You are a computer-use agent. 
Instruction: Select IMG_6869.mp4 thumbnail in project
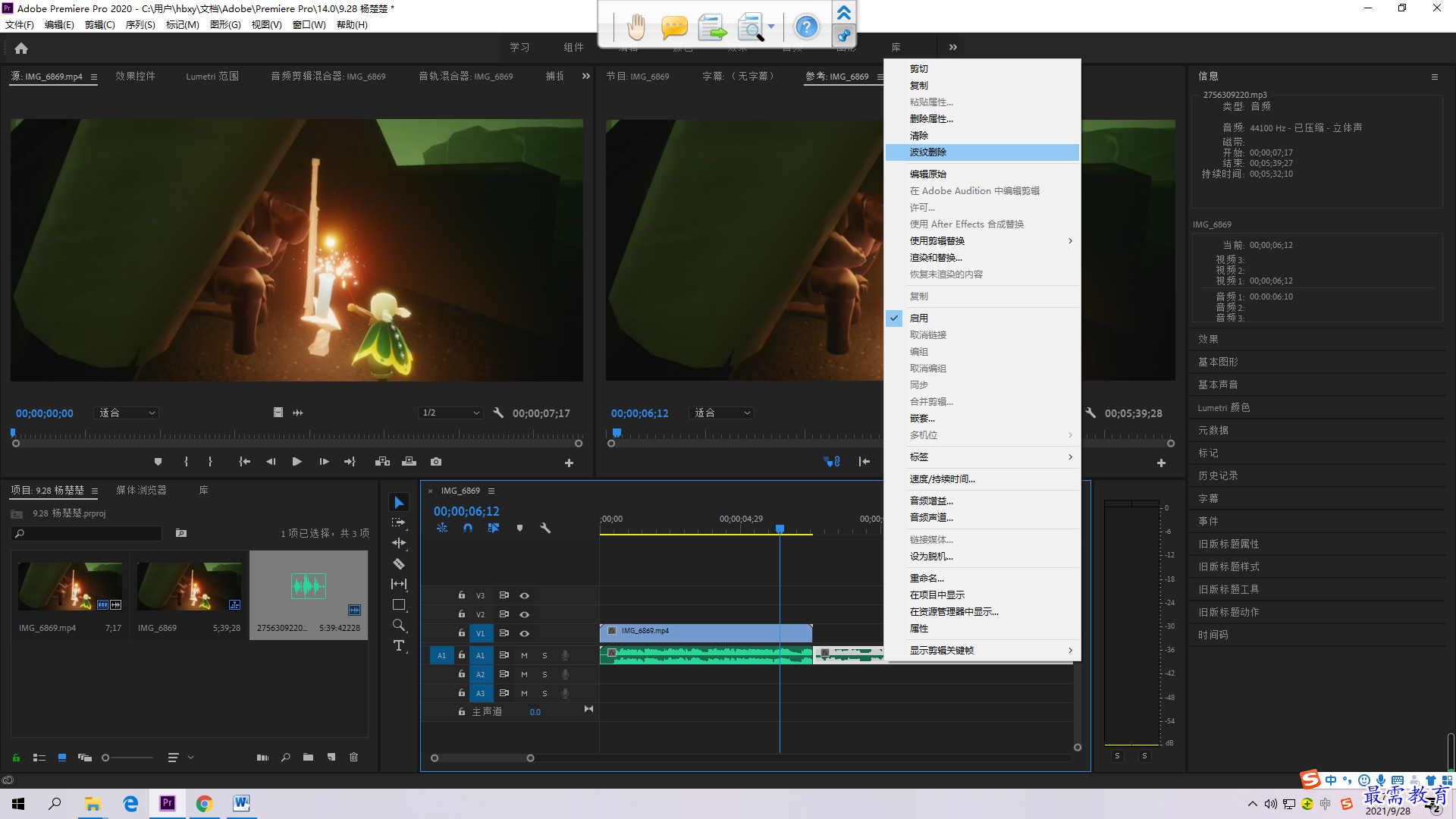coord(70,586)
